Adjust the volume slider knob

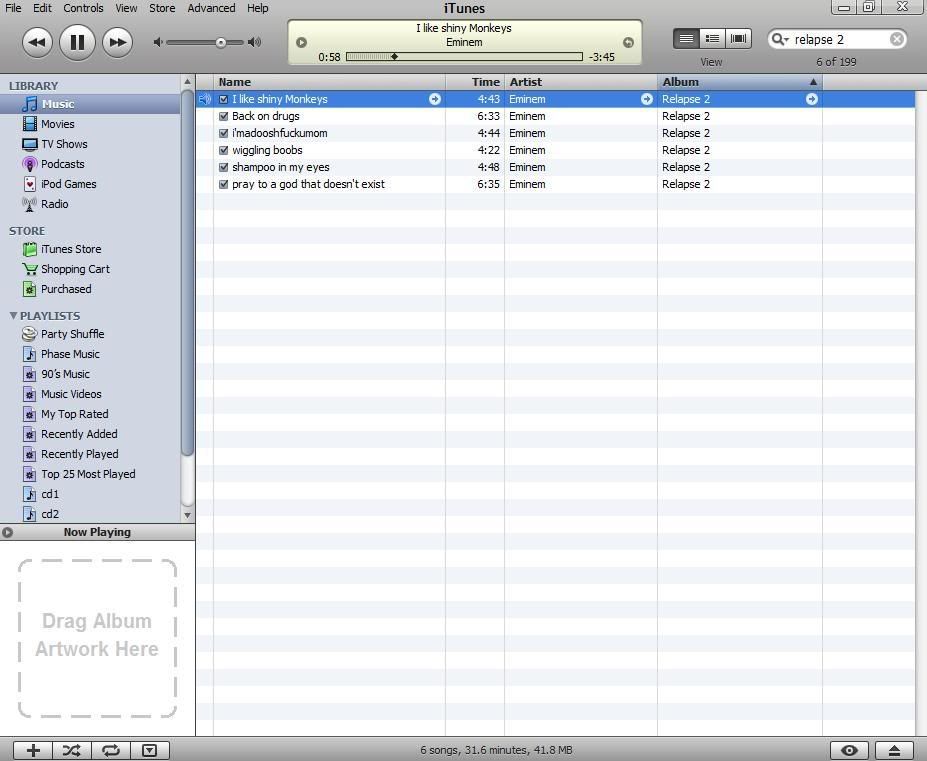coord(221,43)
